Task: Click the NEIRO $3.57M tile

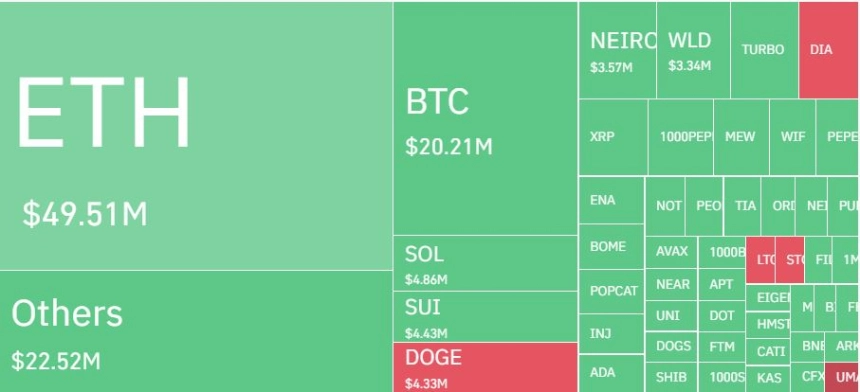Action: pos(618,50)
